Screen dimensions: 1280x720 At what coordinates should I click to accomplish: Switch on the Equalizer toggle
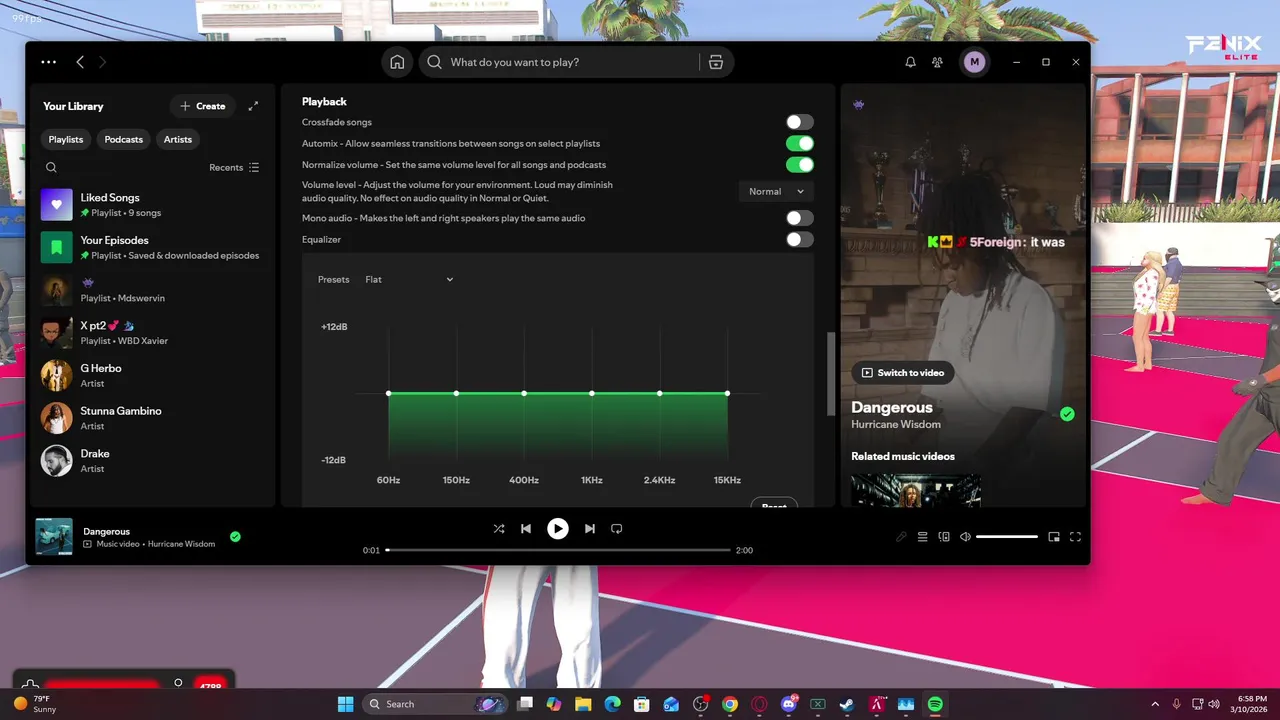pos(799,239)
